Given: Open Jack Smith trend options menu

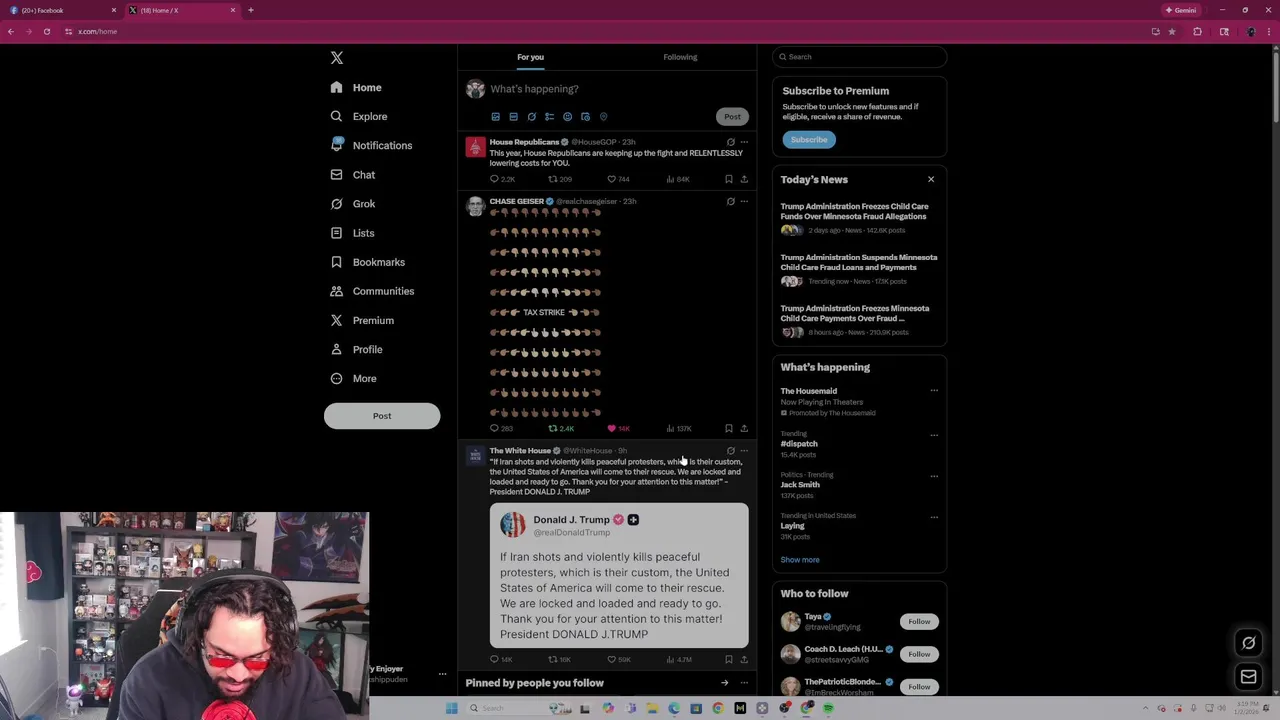Looking at the screenshot, I should tap(934, 476).
